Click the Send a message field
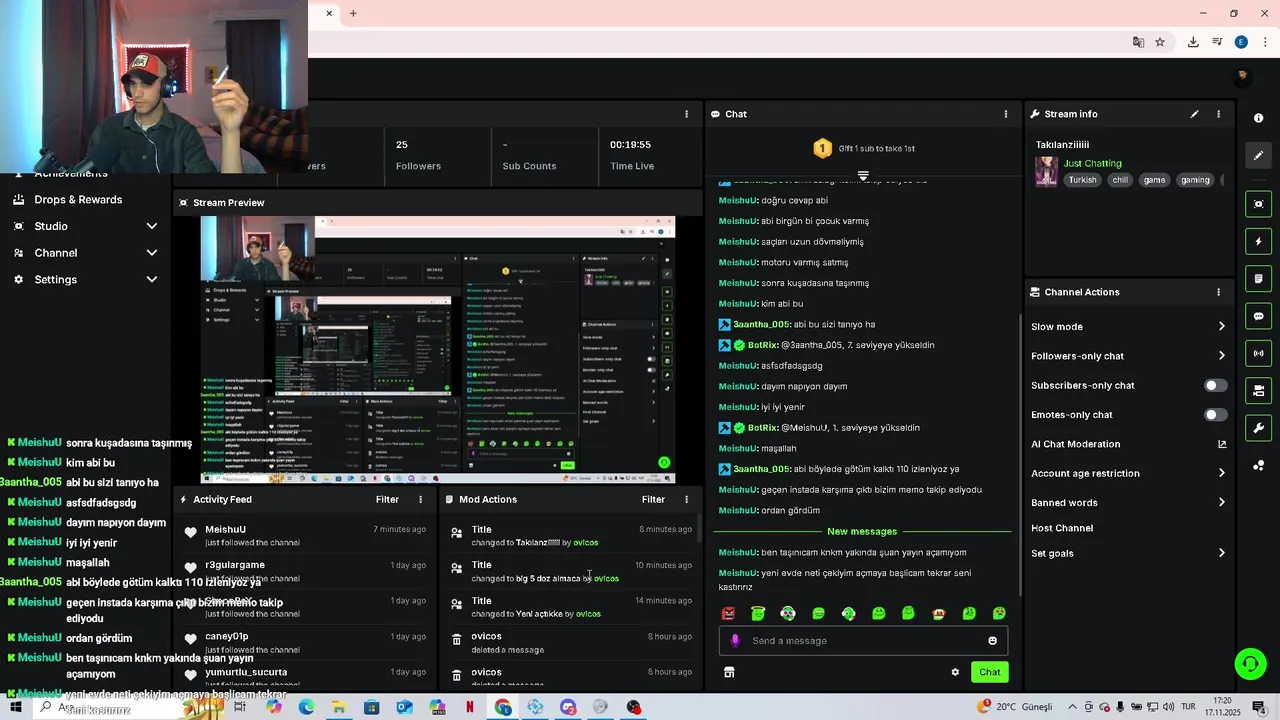Screen dimensions: 1280x720 863,641
